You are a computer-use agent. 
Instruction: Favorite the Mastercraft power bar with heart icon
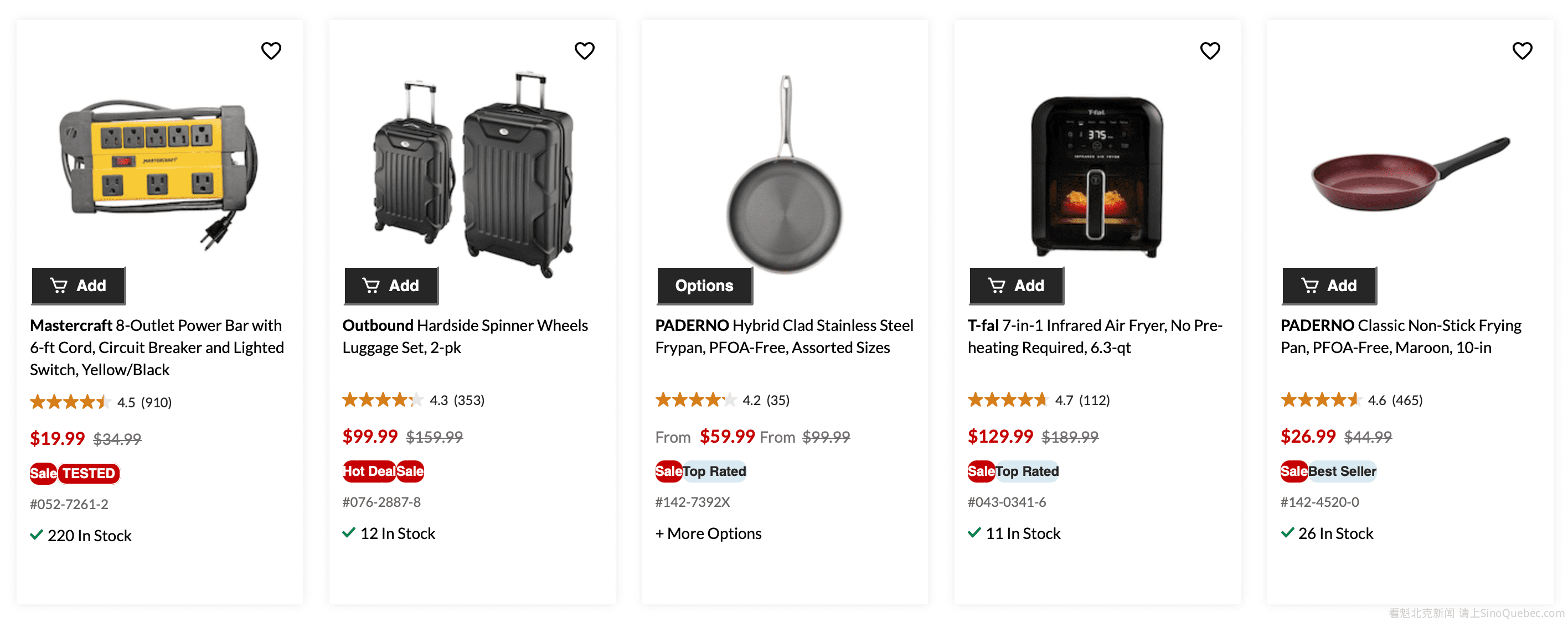coord(271,50)
